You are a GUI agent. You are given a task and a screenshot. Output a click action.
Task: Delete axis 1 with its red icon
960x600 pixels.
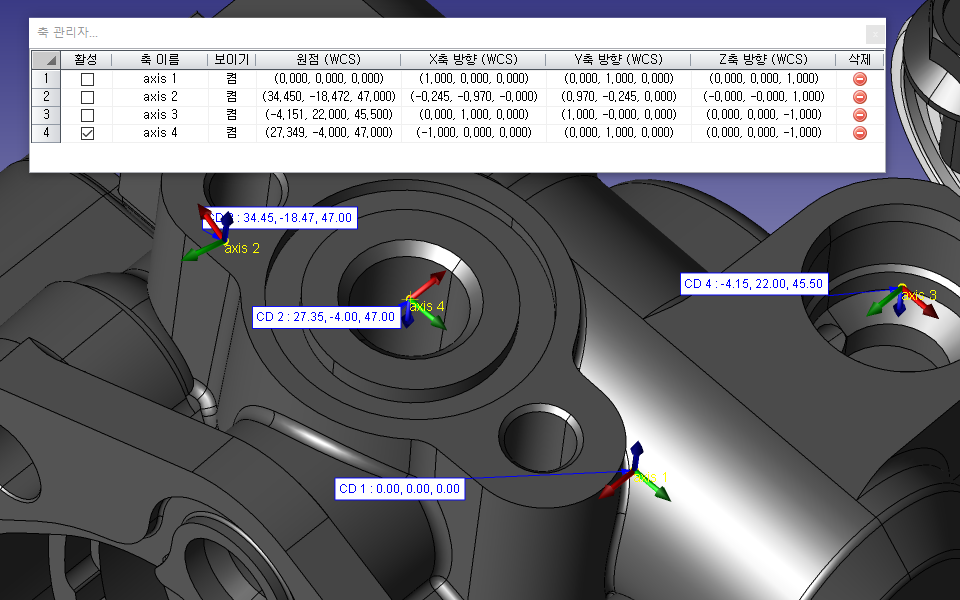(859, 78)
